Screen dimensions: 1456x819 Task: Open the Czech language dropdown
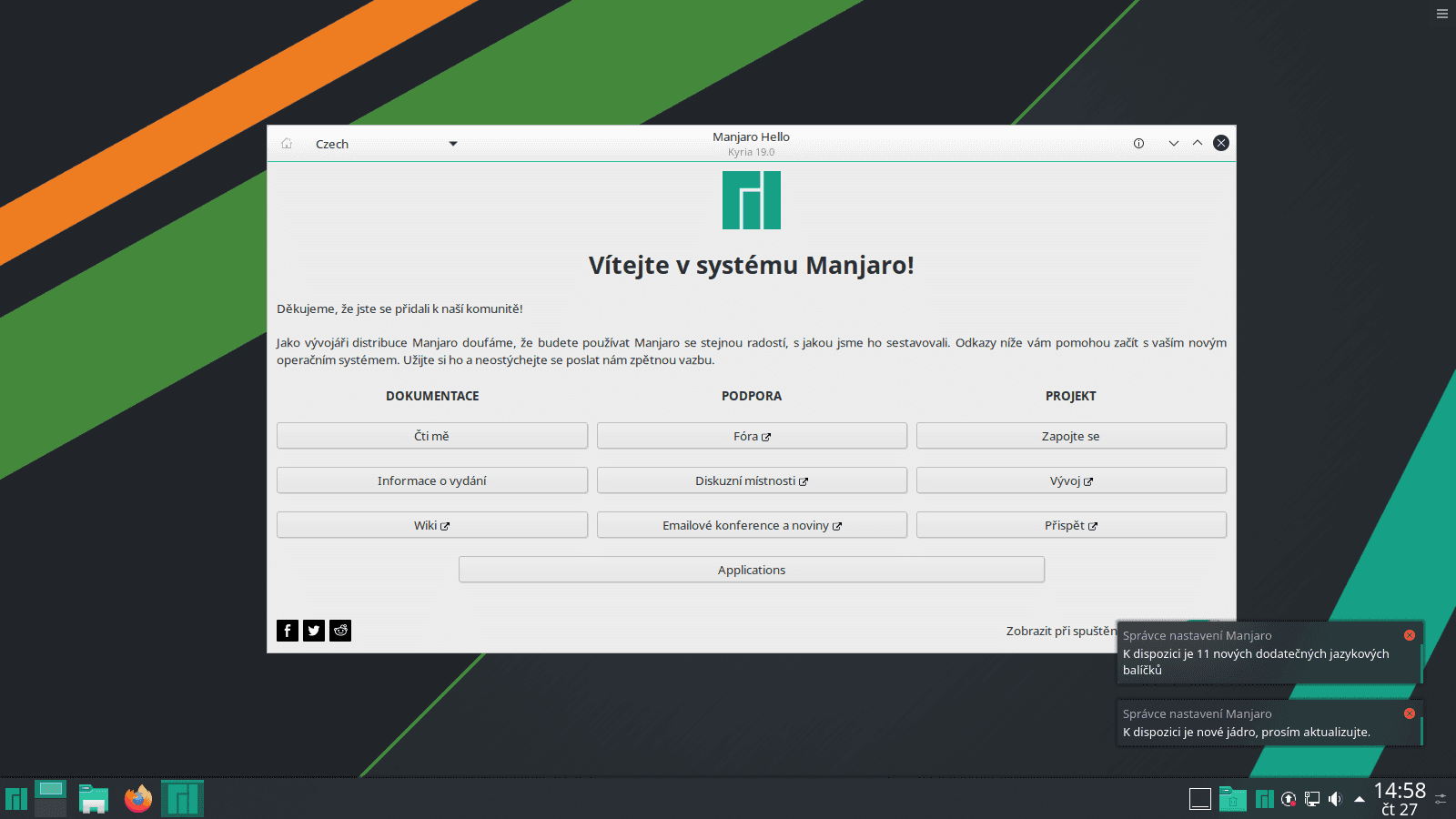(387, 143)
